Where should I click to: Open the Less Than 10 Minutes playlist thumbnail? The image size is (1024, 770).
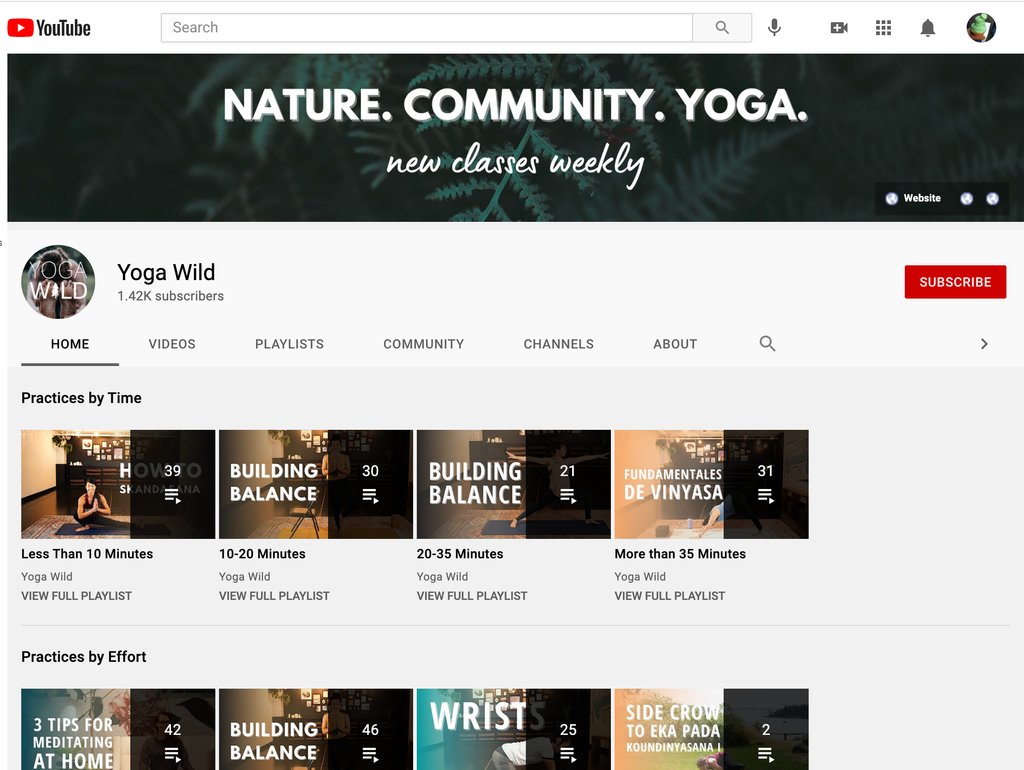tap(118, 484)
